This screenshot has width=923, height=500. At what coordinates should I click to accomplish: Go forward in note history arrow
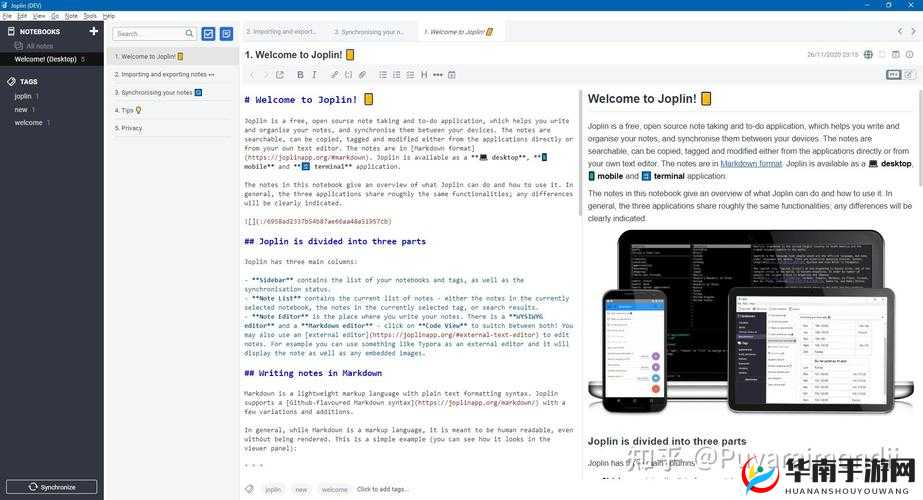265,75
